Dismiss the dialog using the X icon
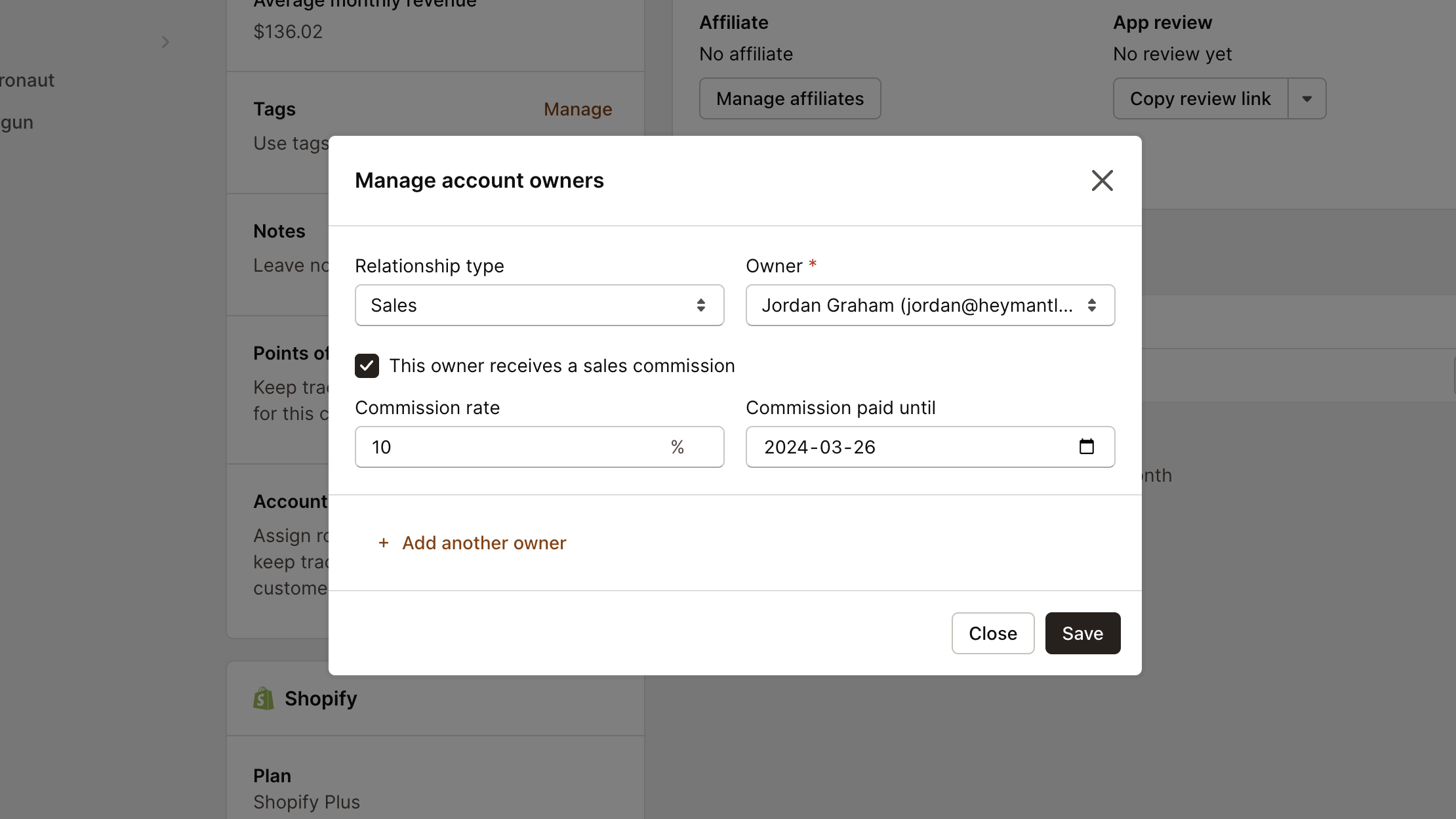This screenshot has width=1456, height=819. click(x=1102, y=180)
